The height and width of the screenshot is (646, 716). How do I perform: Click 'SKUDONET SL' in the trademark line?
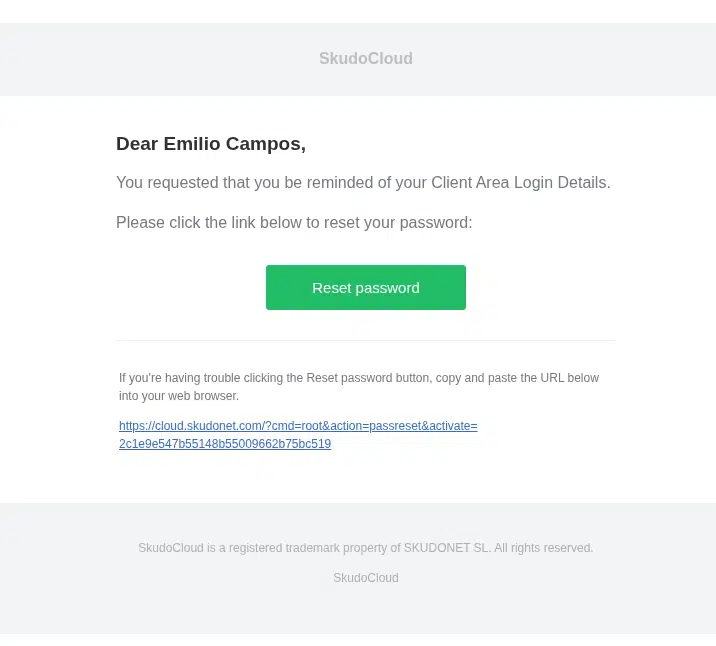tap(446, 547)
